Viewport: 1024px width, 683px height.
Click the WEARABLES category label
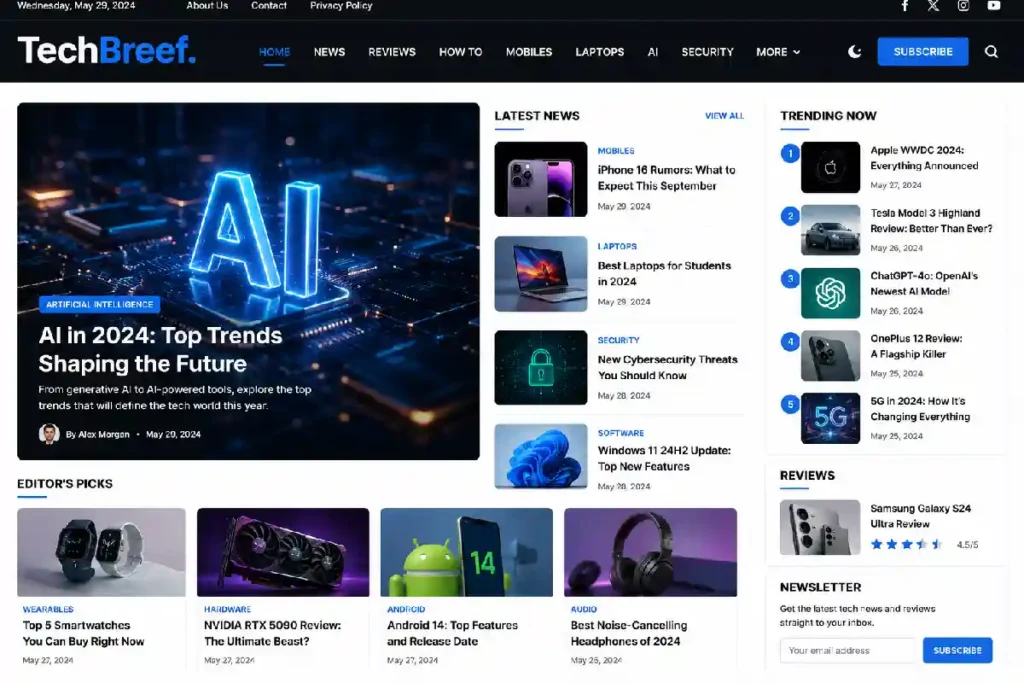click(48, 609)
